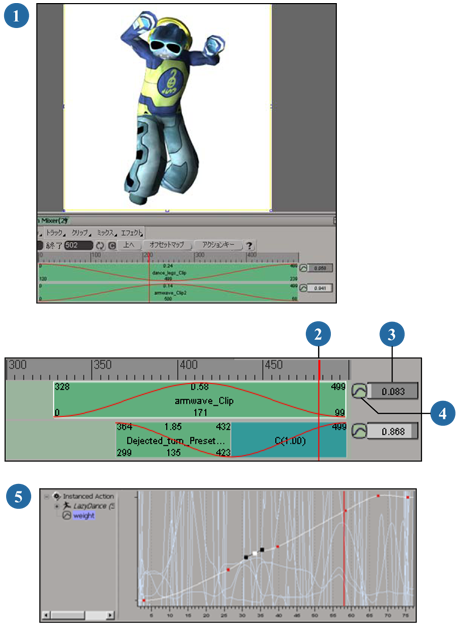This screenshot has height=627, width=459.
Task: Click the refresh loop icon beside 502 field
Action: click(x=100, y=246)
